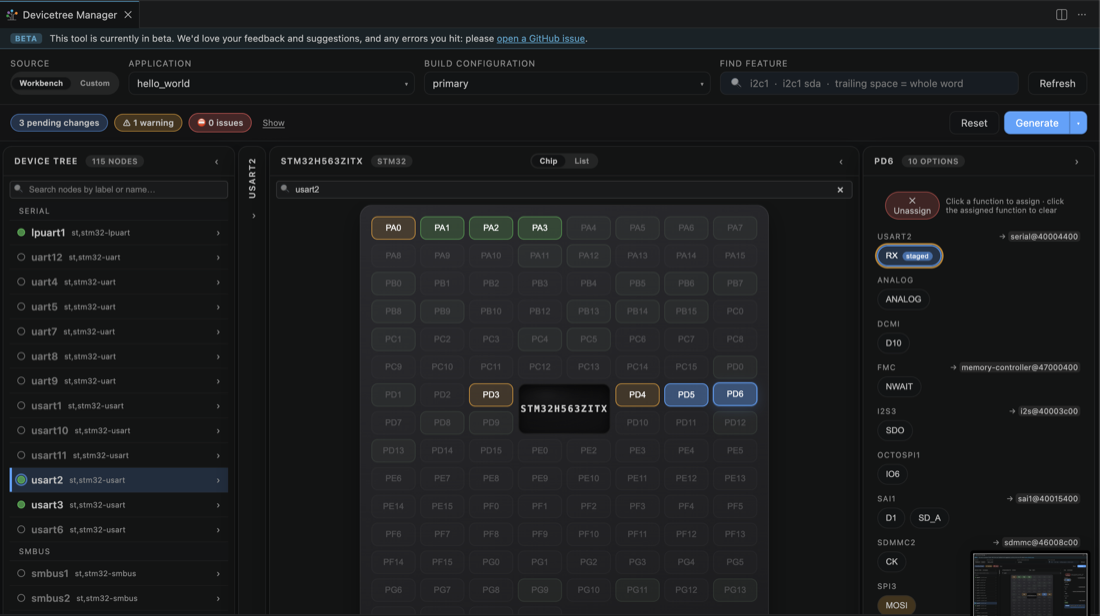Open the Build Configuration primary dropdown
This screenshot has height=616, width=1100.
click(x=567, y=83)
